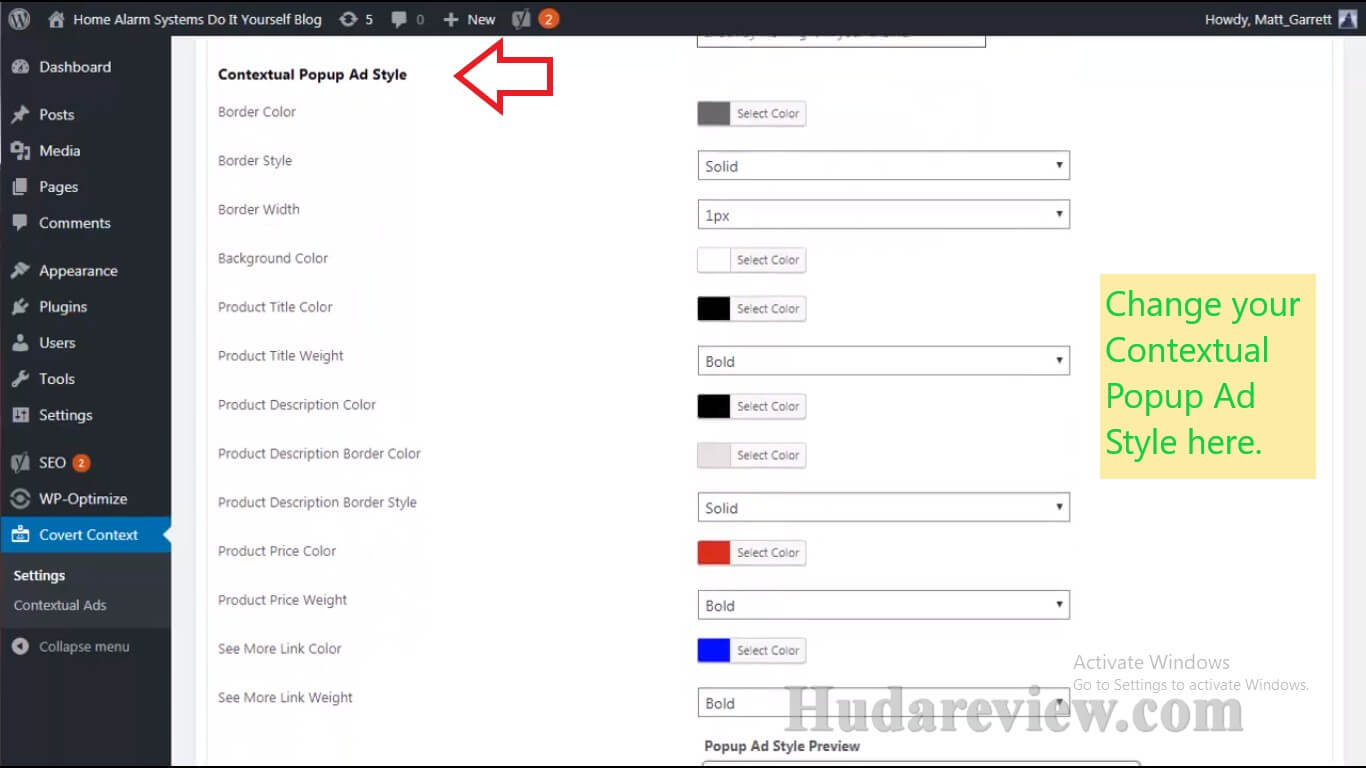Click Select Color for Product Price Color
This screenshot has height=768, width=1366.
click(768, 553)
